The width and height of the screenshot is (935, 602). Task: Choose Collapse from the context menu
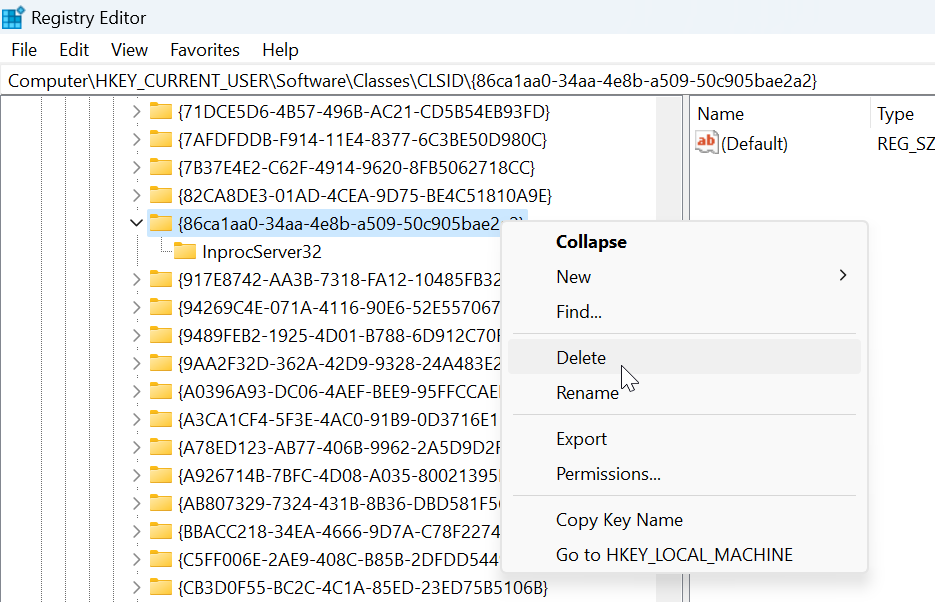(x=684, y=242)
